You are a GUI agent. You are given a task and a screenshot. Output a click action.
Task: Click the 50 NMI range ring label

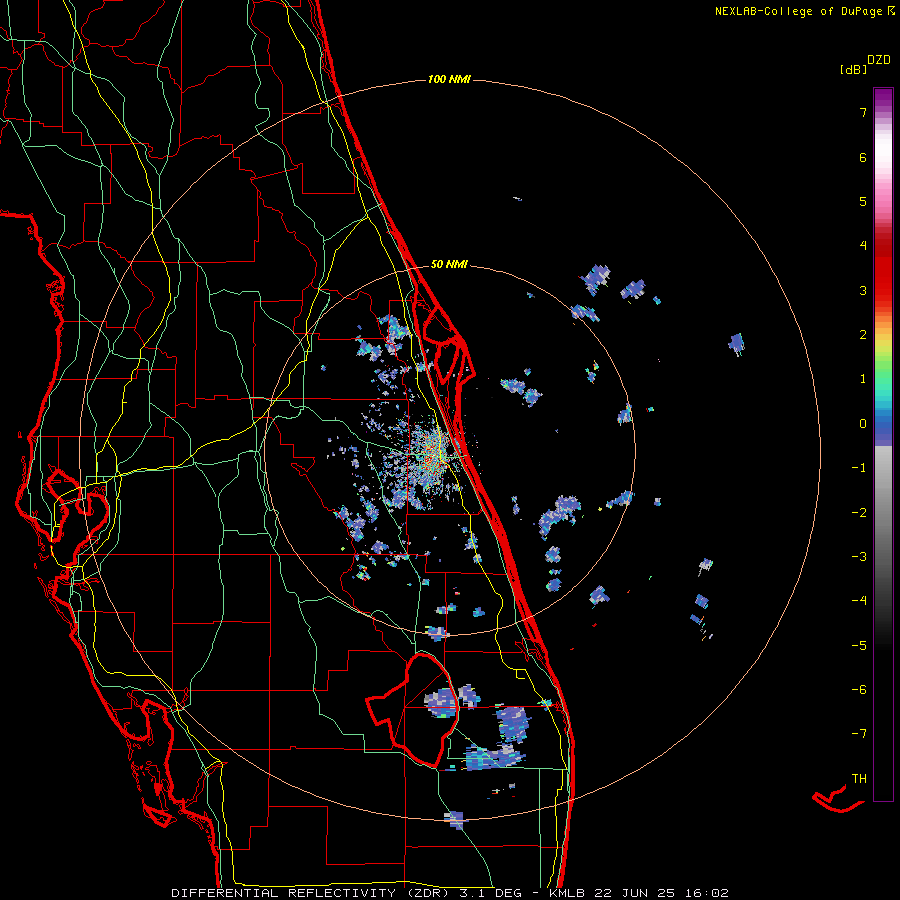pyautogui.click(x=449, y=264)
